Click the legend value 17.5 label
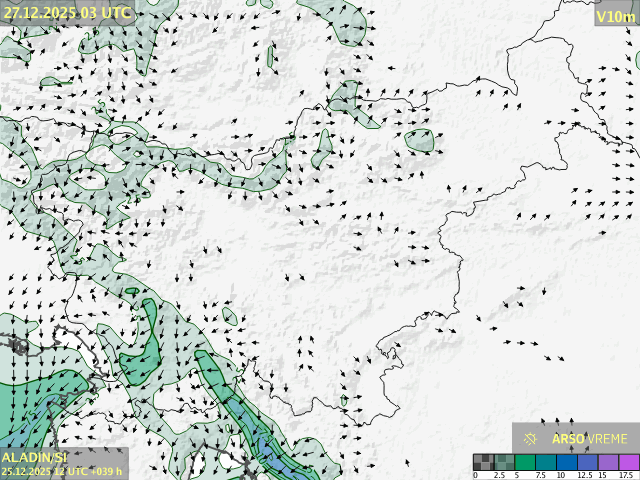This screenshot has height=480, width=640. click(624, 475)
